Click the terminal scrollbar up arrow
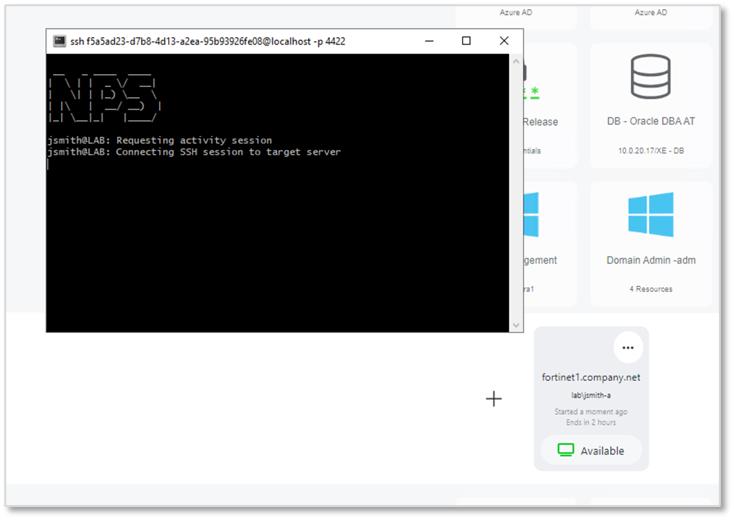The image size is (734, 520). pos(516,62)
